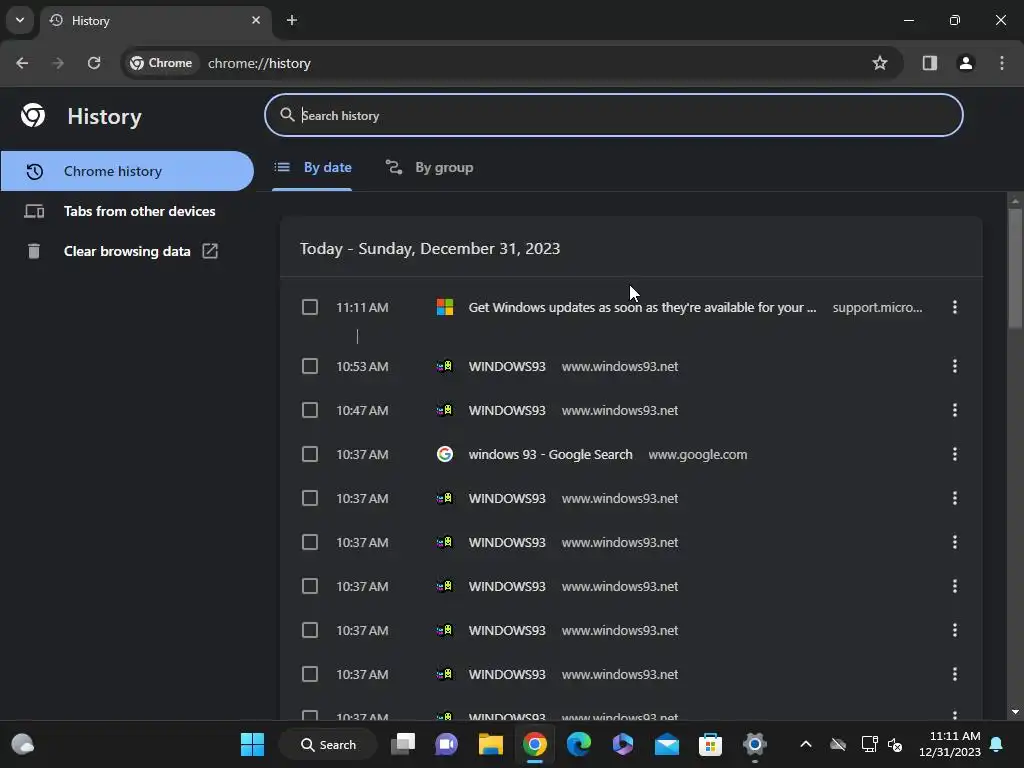Open Mail app from the taskbar

(667, 744)
